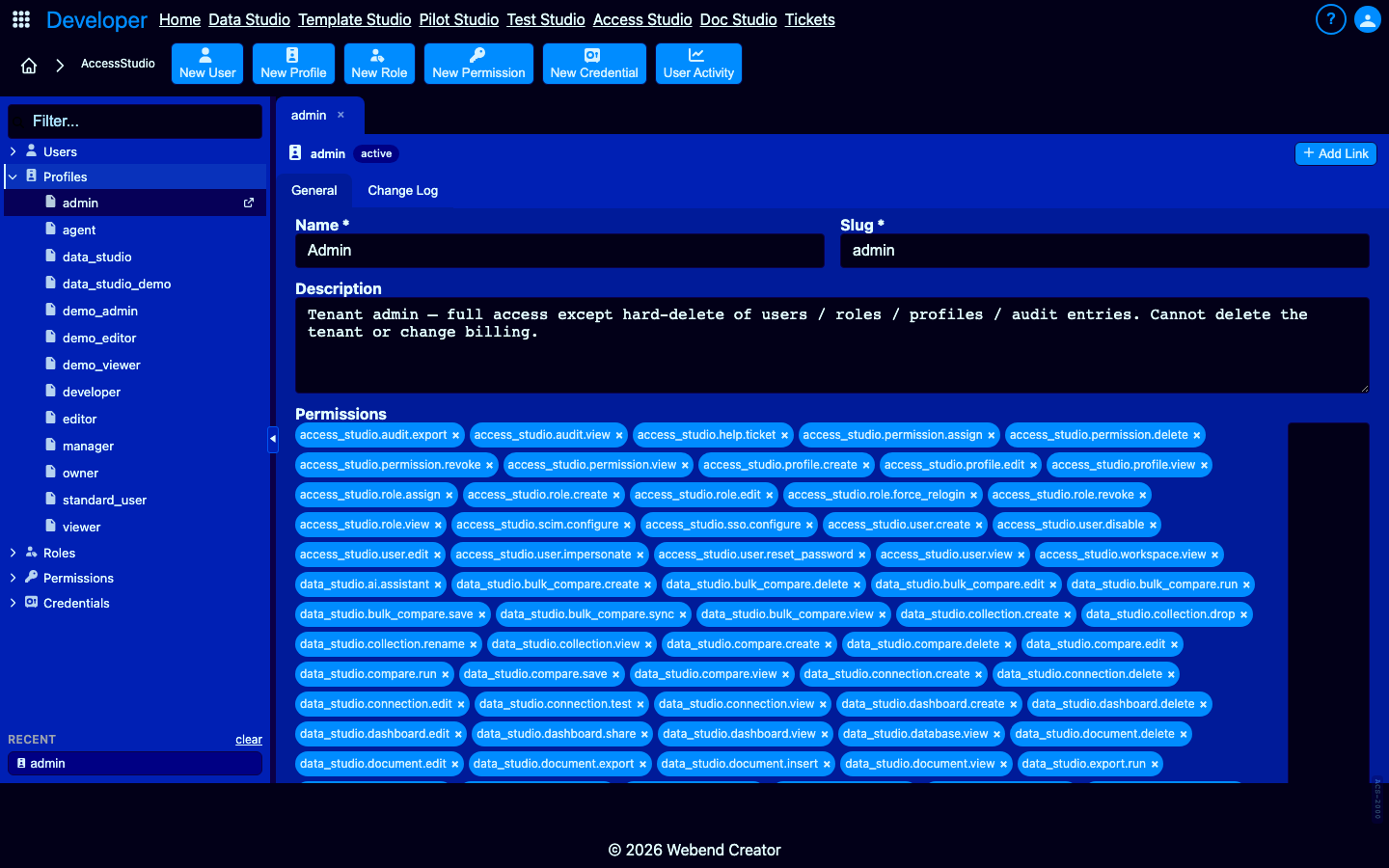This screenshot has height=868, width=1389.
Task: Click the New Credential toolbar button
Action: coord(594,64)
